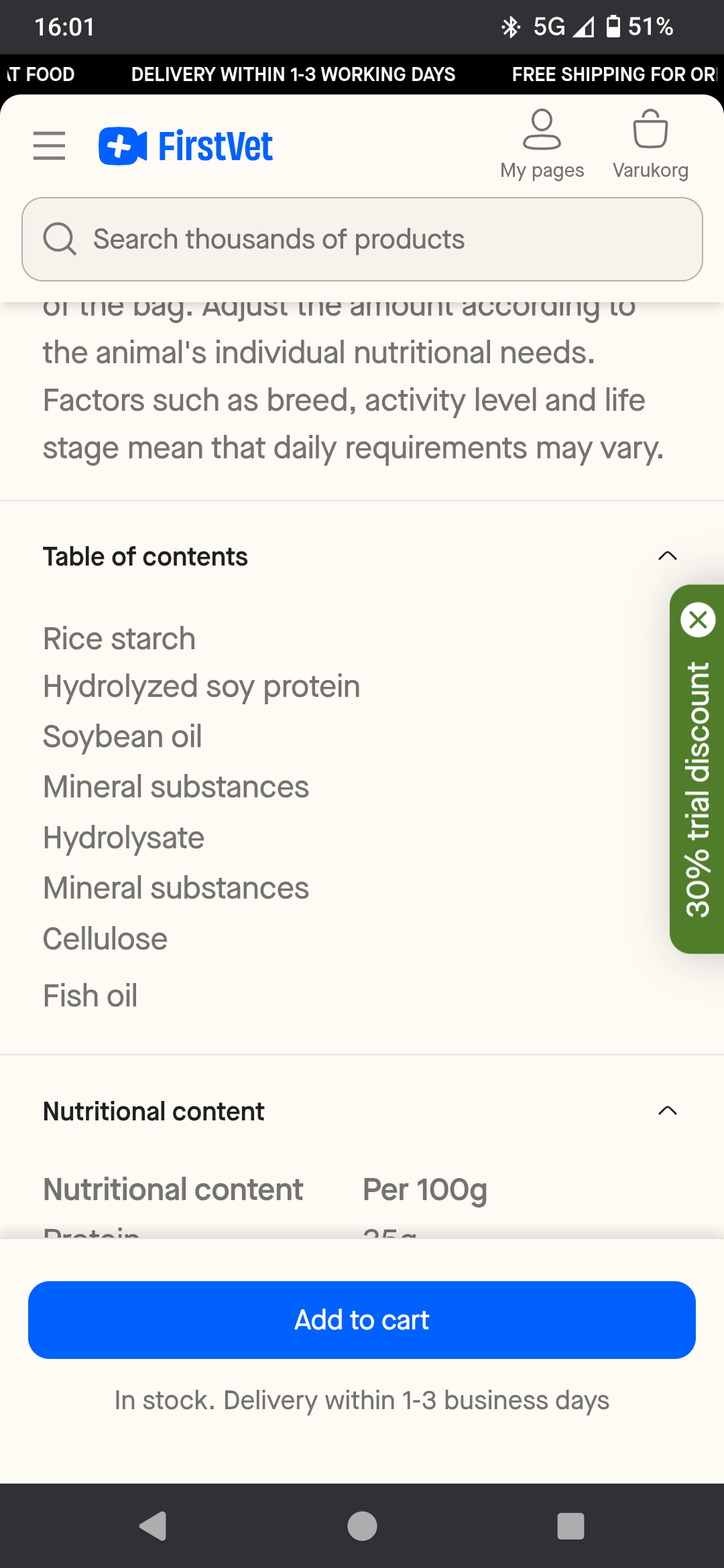Open the 30% trial discount tab
The image size is (724, 1568).
tap(698, 791)
